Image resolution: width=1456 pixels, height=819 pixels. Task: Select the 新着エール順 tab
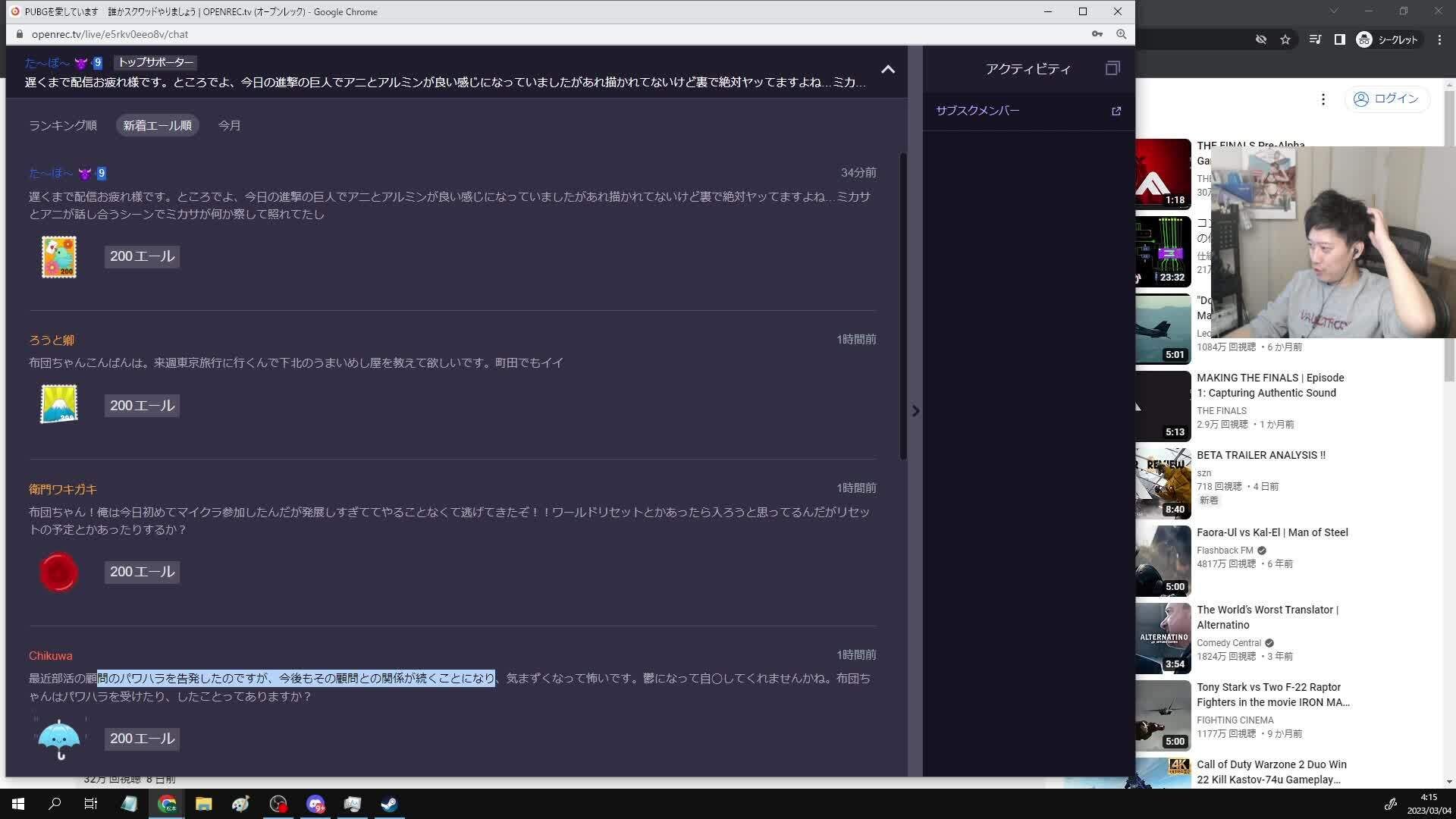pos(158,125)
